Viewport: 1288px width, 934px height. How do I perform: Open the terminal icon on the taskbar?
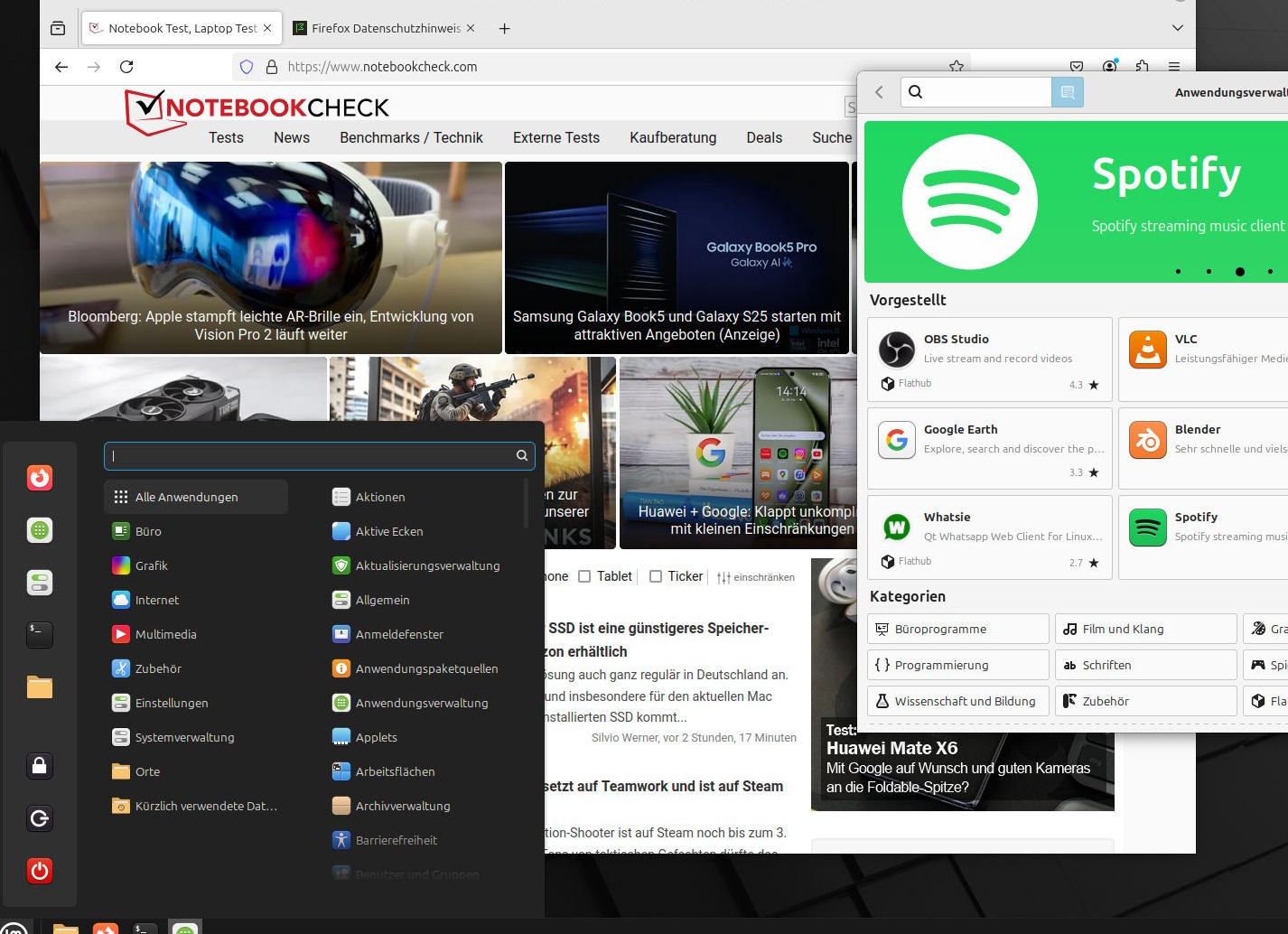tap(145, 928)
